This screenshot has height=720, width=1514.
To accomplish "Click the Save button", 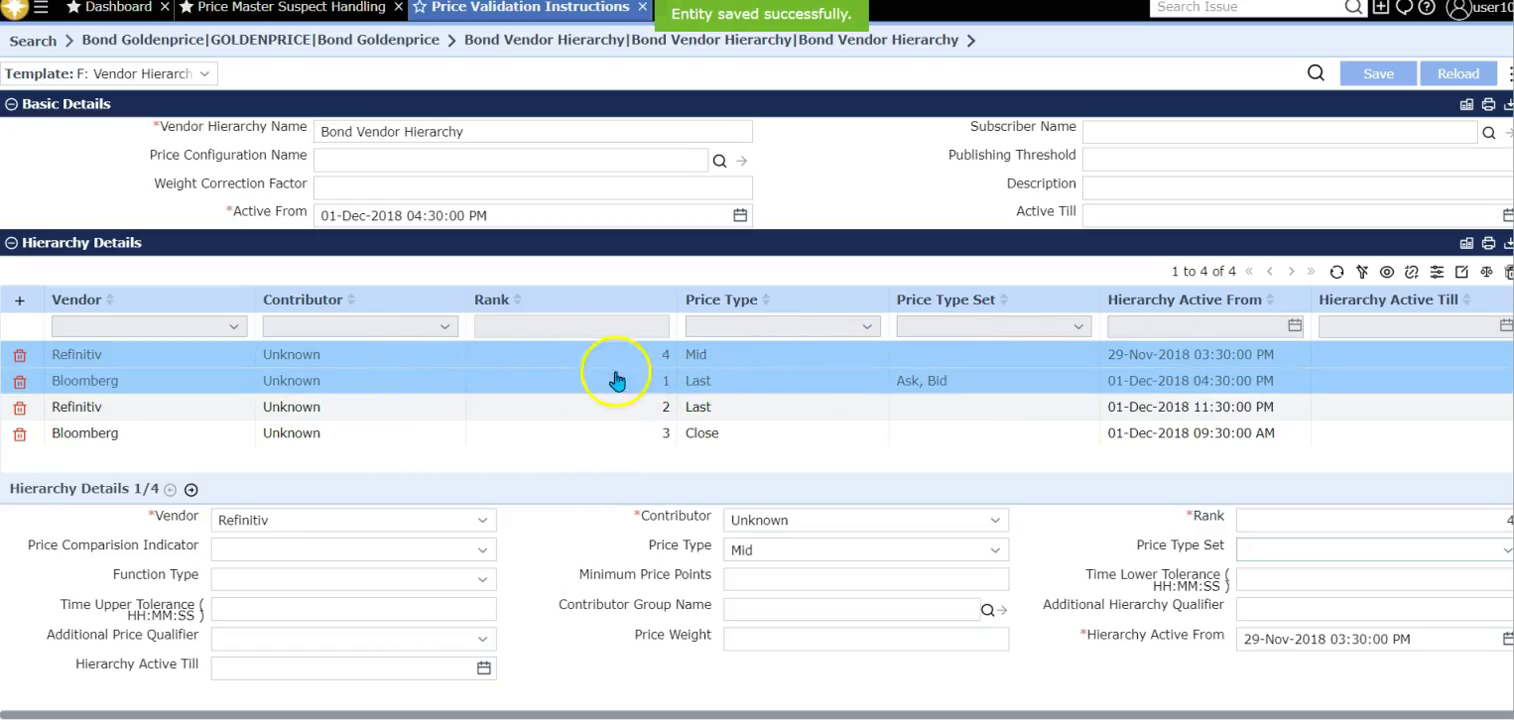I will click(1378, 74).
